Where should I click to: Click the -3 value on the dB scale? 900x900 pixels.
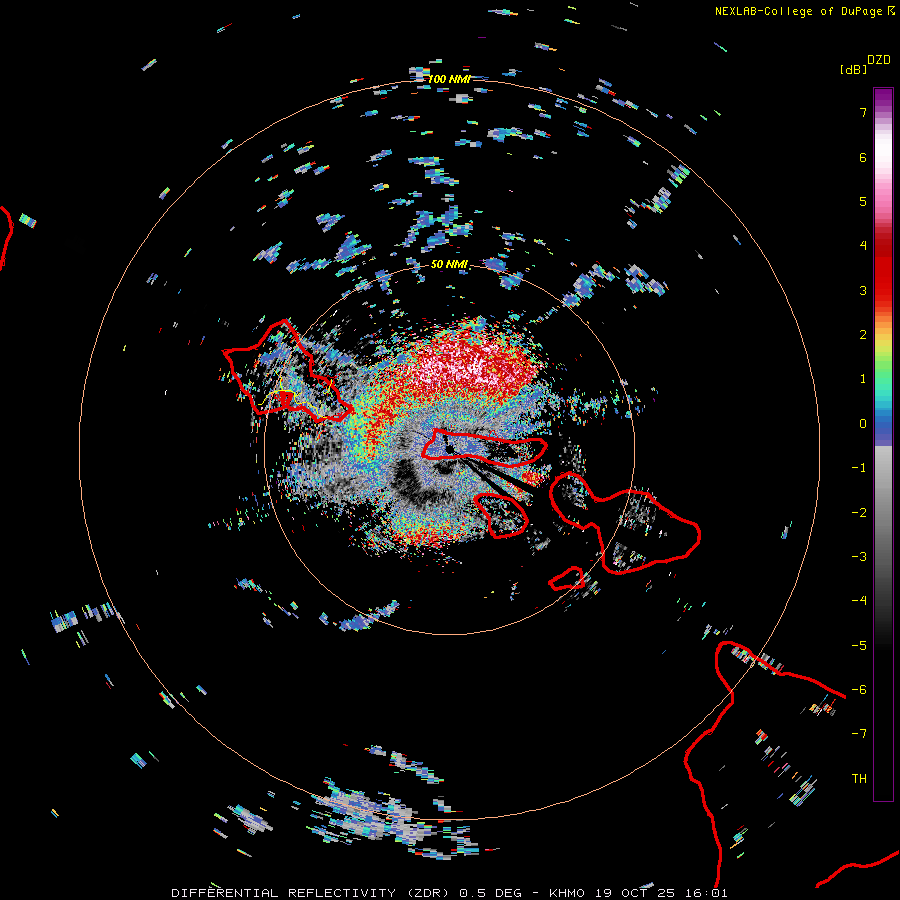859,557
